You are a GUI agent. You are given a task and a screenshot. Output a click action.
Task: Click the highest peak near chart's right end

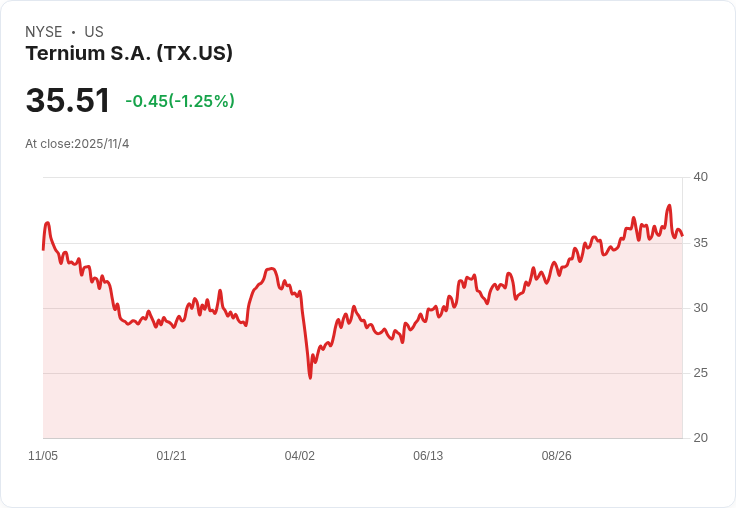669,206
